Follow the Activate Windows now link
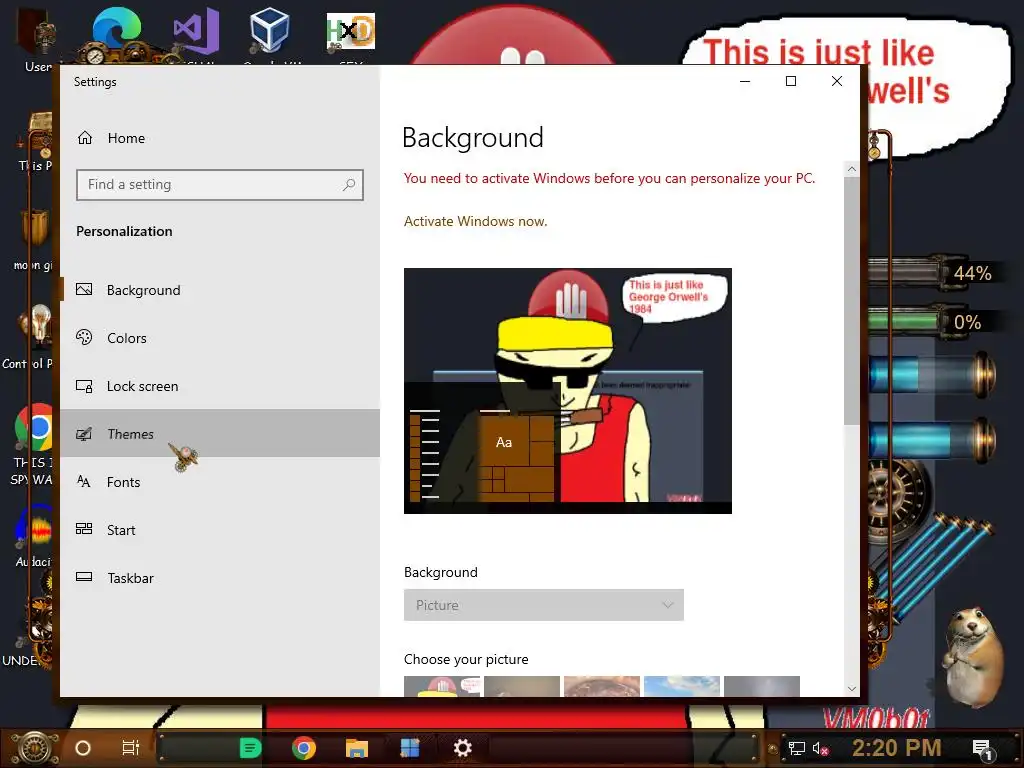 (x=475, y=221)
